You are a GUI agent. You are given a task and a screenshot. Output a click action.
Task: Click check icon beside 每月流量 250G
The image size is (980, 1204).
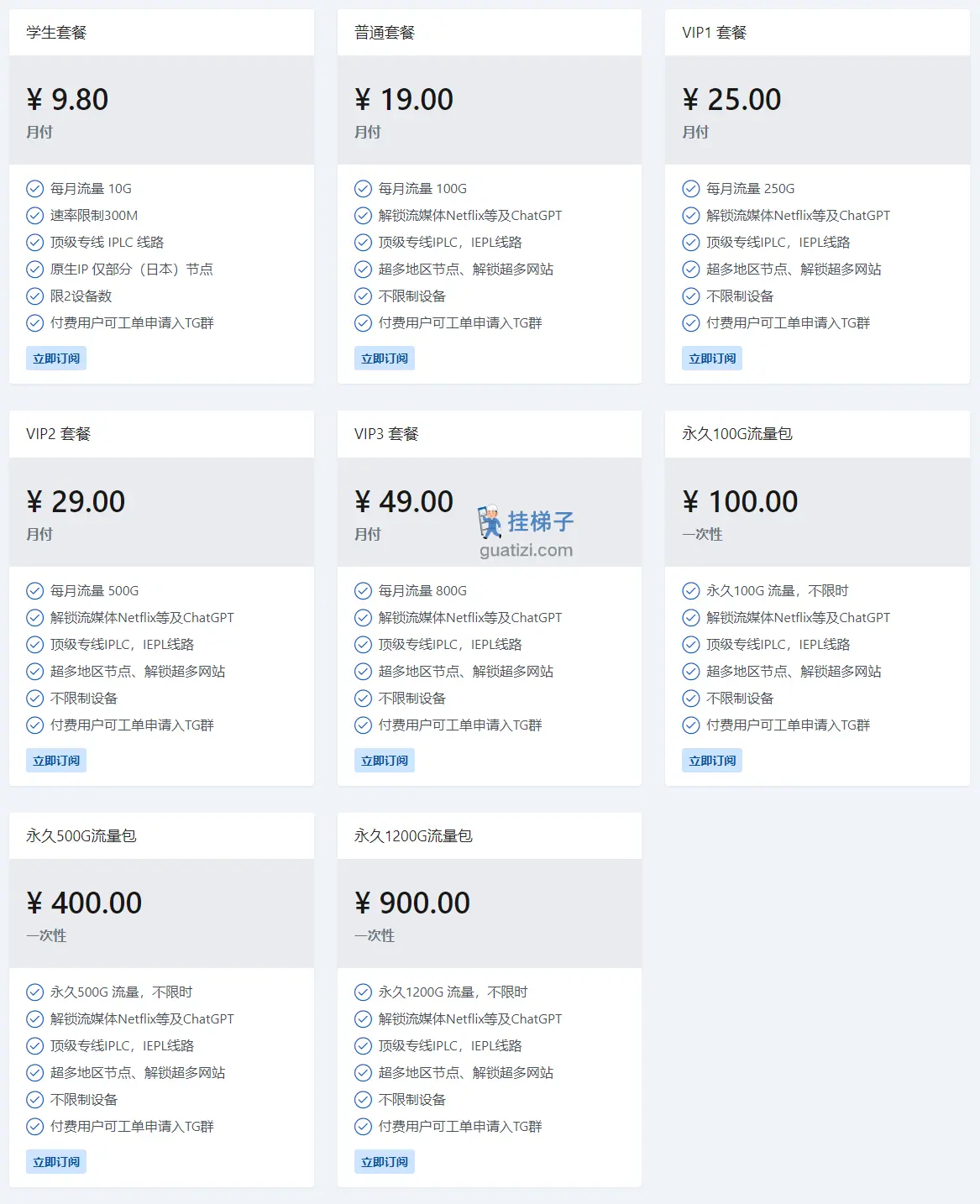pos(691,189)
